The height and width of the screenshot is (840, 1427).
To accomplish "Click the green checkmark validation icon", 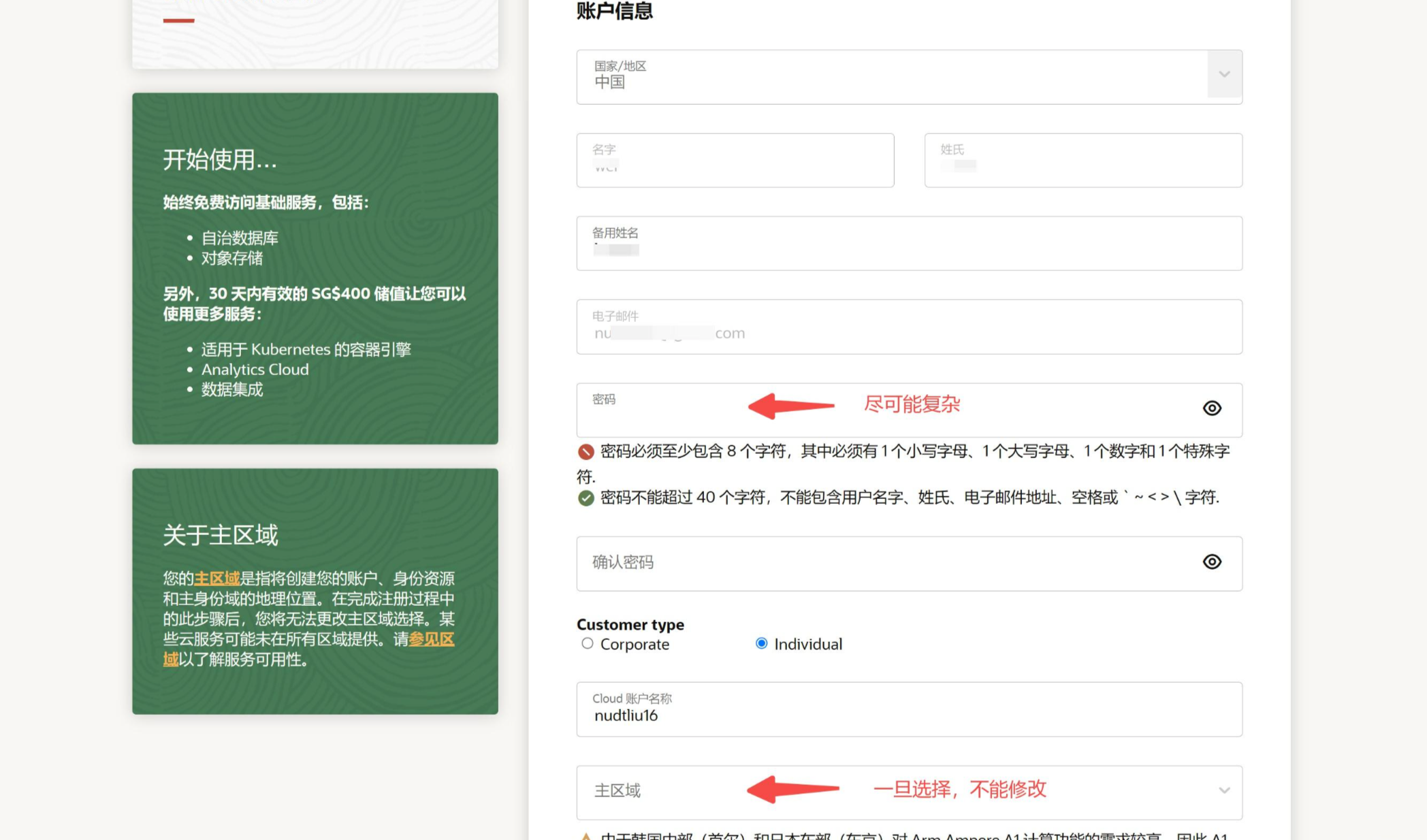I will pos(586,498).
